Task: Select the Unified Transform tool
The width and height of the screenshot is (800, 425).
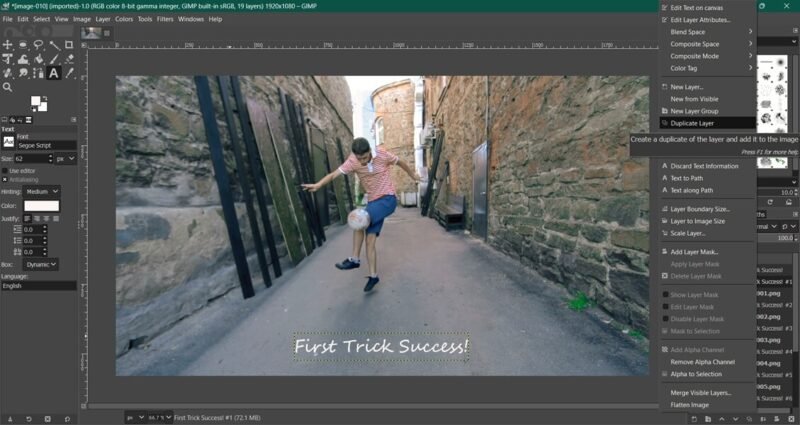Action: [x=8, y=59]
